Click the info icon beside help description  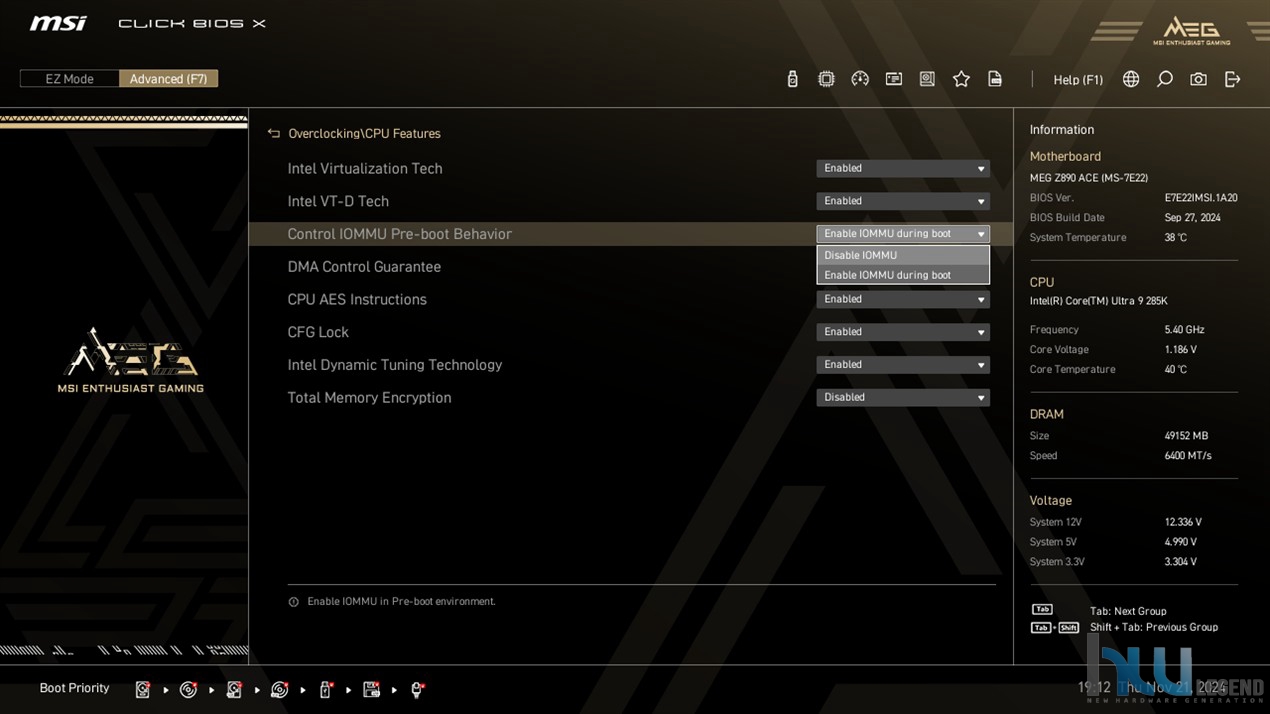tap(293, 602)
